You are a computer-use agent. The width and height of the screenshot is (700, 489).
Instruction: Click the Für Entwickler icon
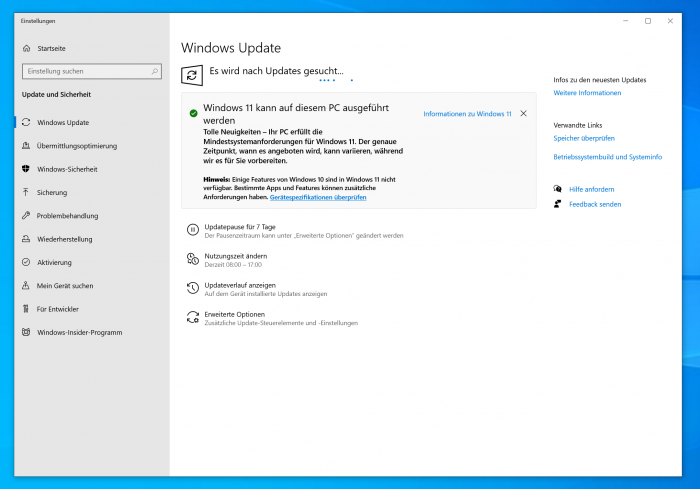tap(26, 309)
